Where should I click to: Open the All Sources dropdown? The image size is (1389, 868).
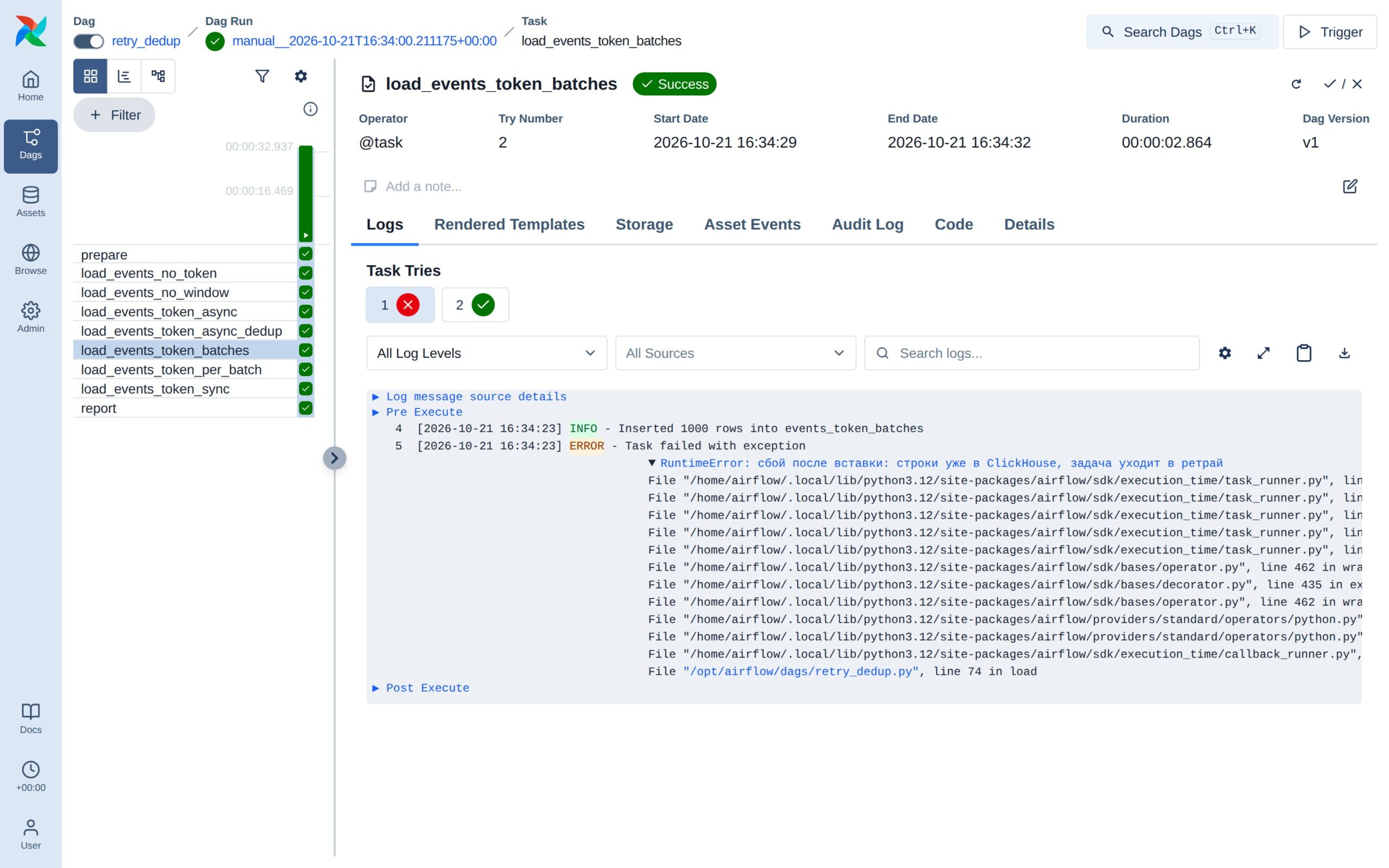pos(736,353)
